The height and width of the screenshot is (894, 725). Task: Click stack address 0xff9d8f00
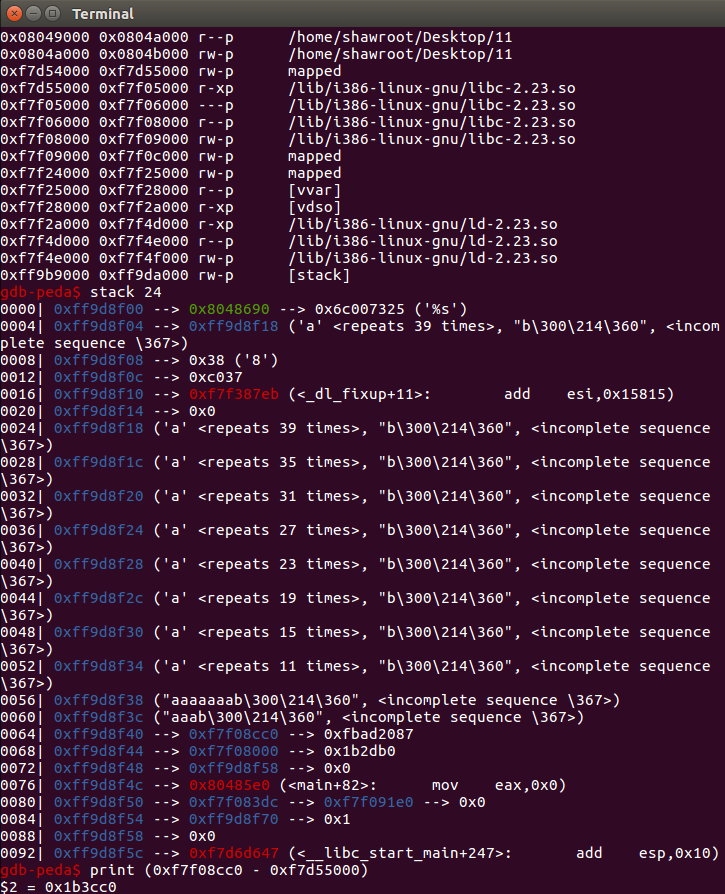pyautogui.click(x=99, y=310)
